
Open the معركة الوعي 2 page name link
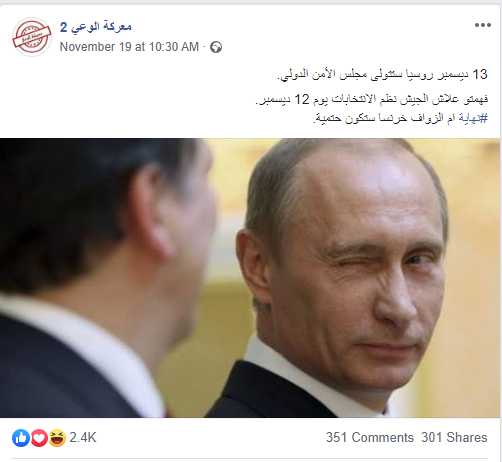click(x=96, y=27)
